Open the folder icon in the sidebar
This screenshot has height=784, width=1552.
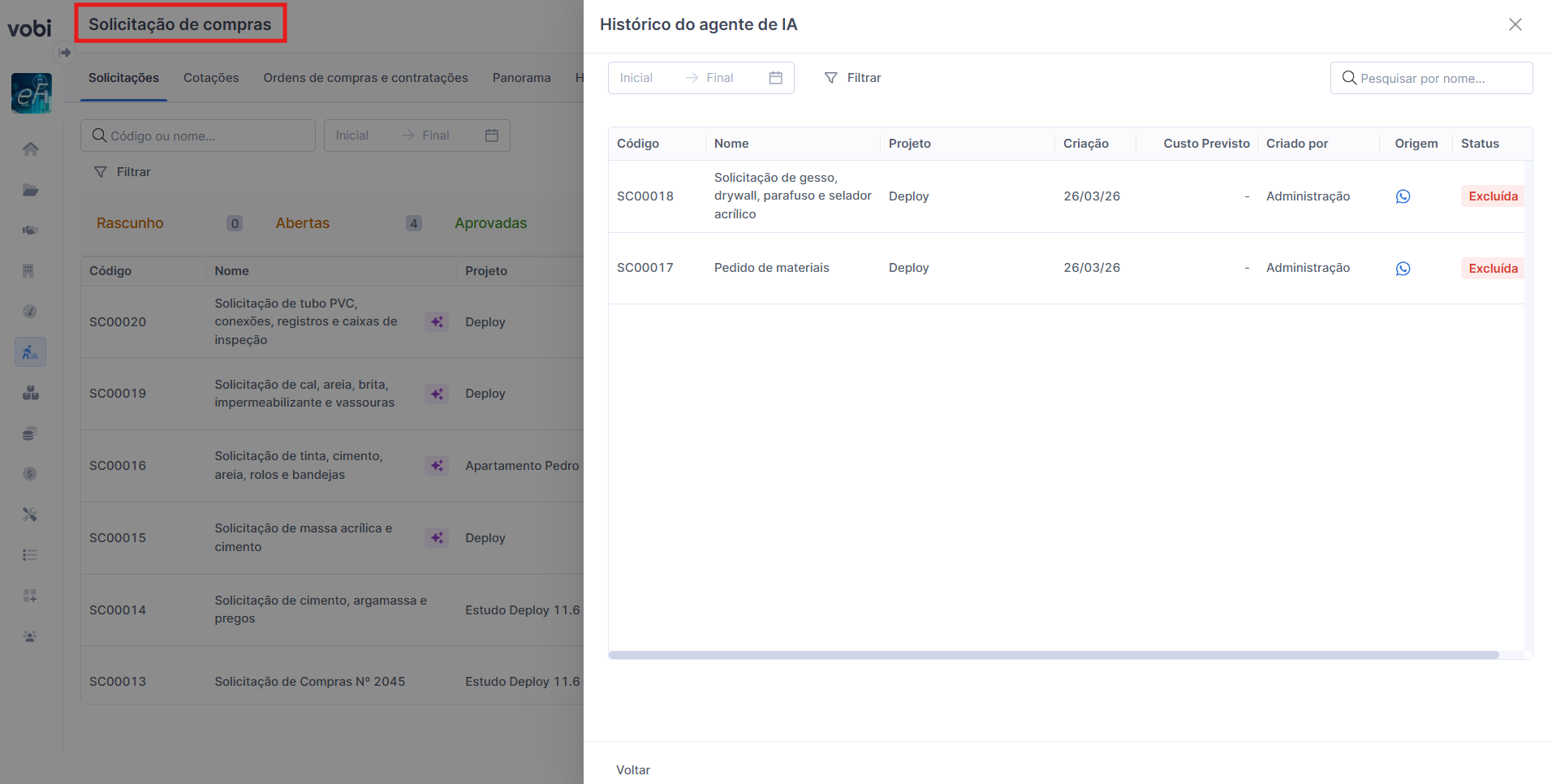(x=30, y=190)
